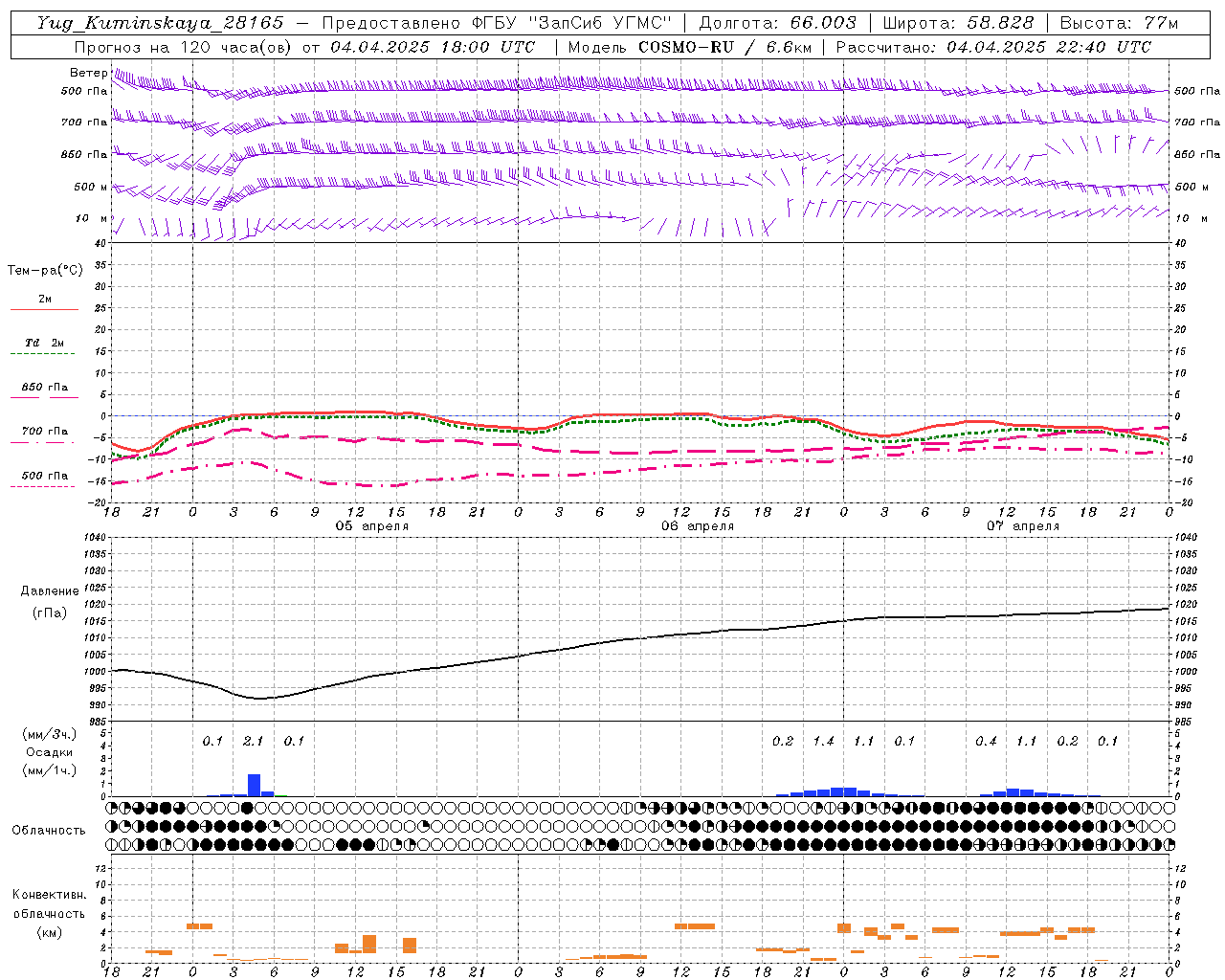Click the 'Конвективн.' convective cloud label
The height and width of the screenshot is (980, 1225).
(49, 895)
